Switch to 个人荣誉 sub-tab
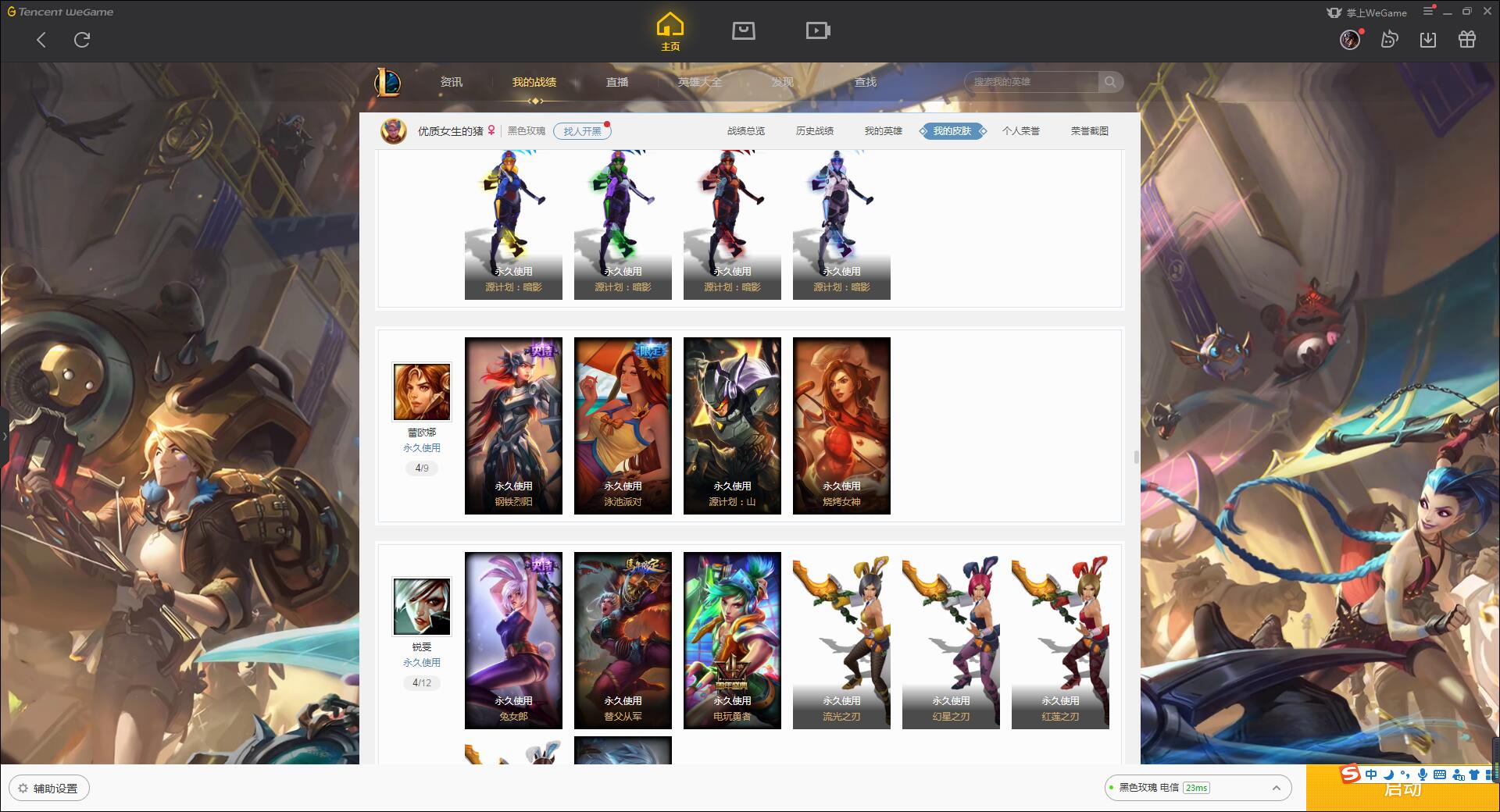Image resolution: width=1500 pixels, height=812 pixels. (1021, 131)
